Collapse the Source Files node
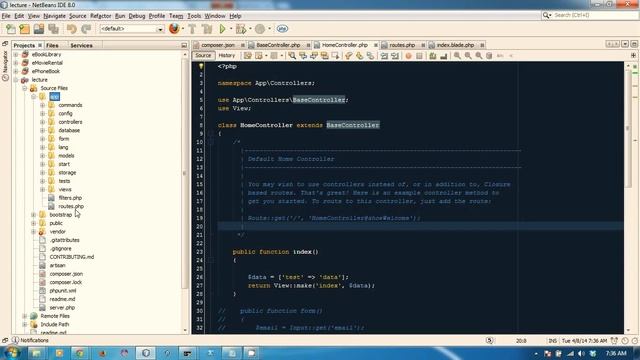Image resolution: width=640 pixels, height=360 pixels. [x=25, y=88]
